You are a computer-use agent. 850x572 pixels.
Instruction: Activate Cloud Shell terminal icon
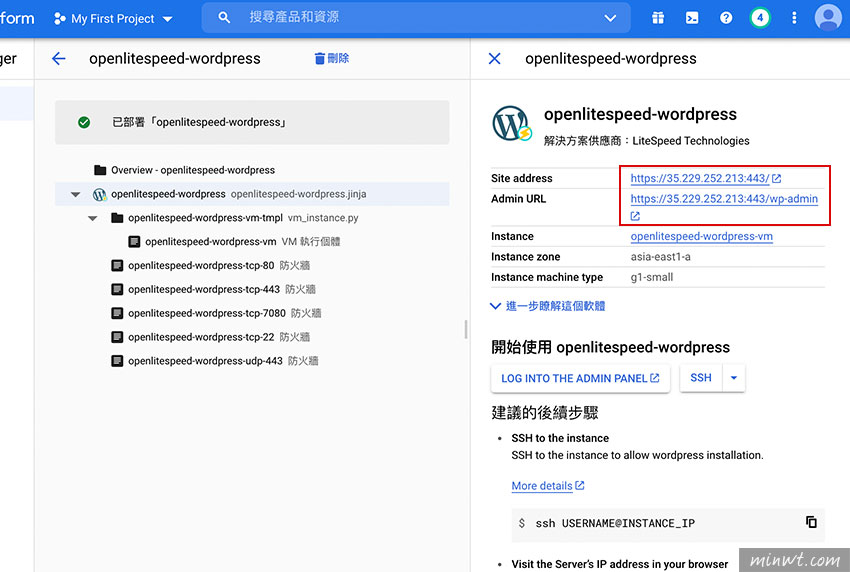(x=692, y=18)
